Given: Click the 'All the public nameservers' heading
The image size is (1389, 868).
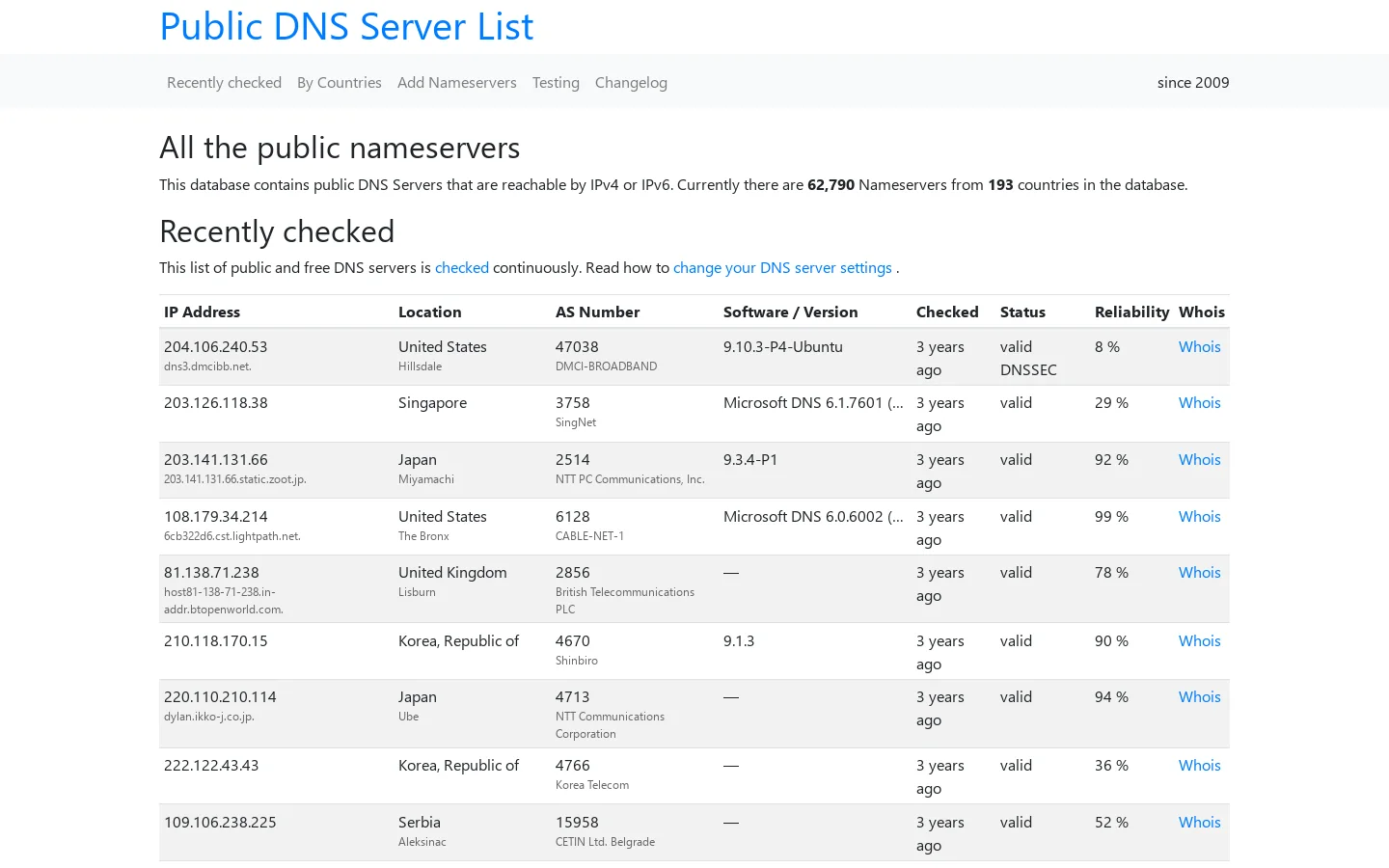Looking at the screenshot, I should point(340,148).
